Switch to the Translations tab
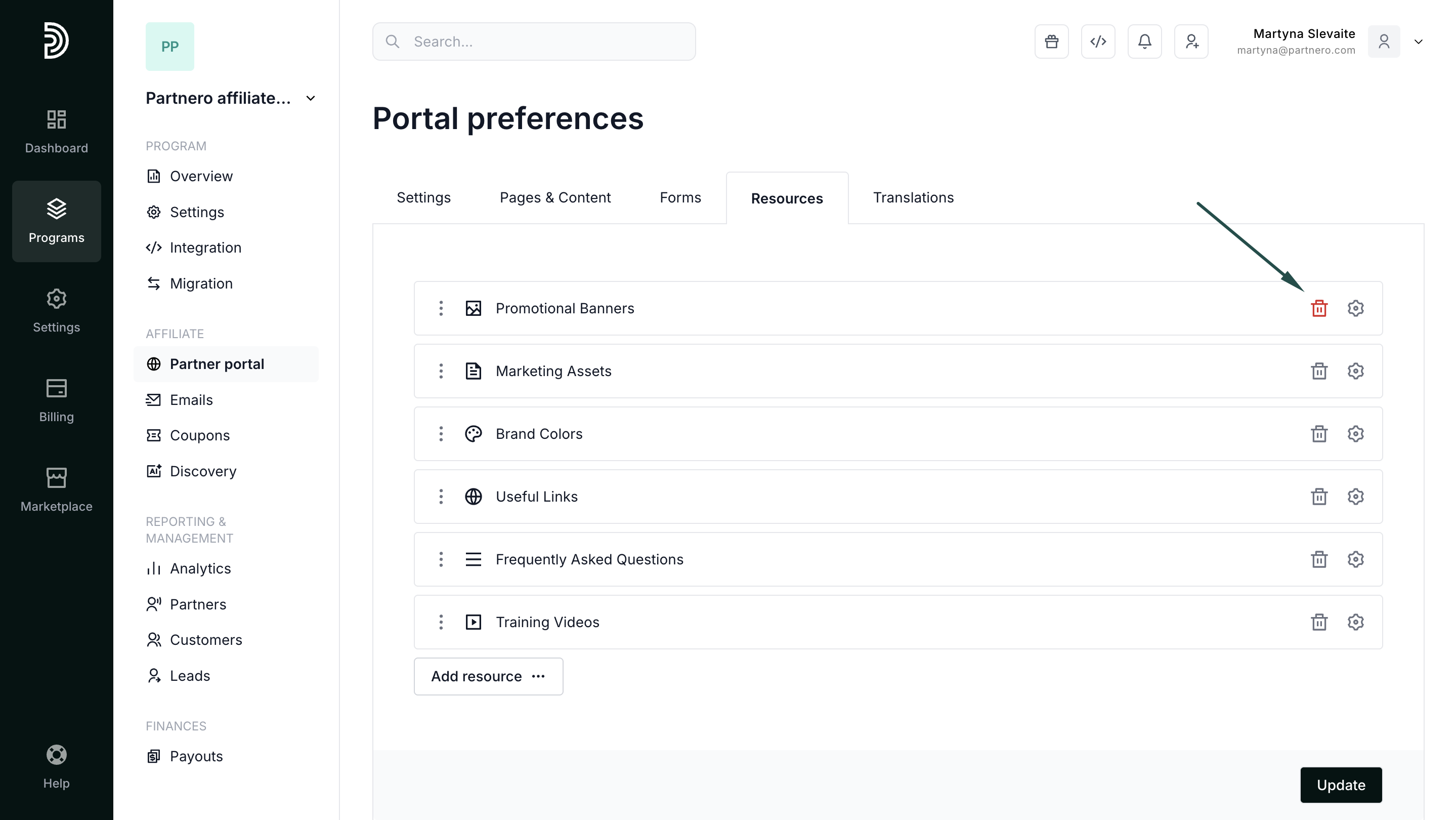 click(x=913, y=197)
